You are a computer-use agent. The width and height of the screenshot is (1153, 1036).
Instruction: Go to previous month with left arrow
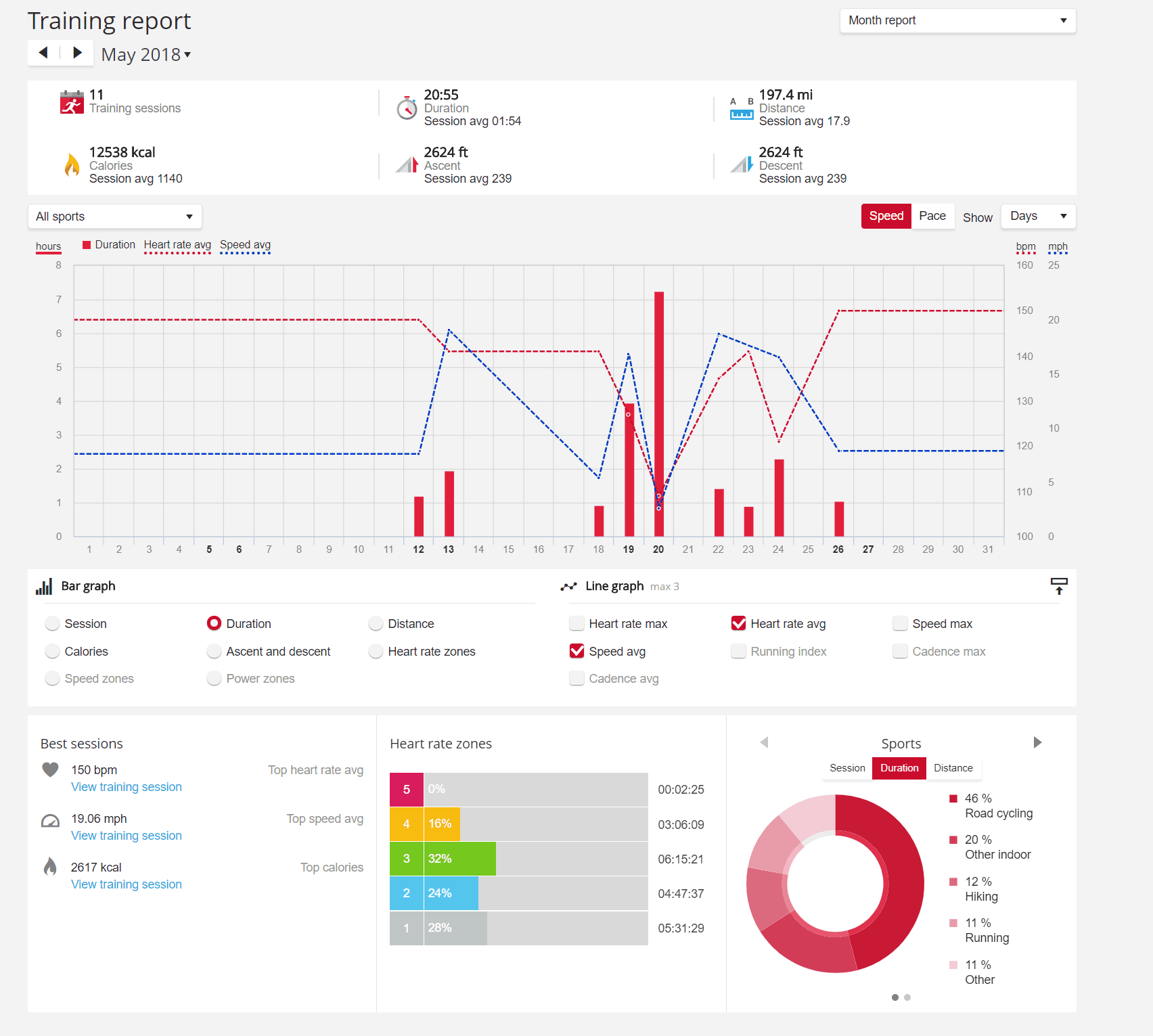pyautogui.click(x=43, y=53)
